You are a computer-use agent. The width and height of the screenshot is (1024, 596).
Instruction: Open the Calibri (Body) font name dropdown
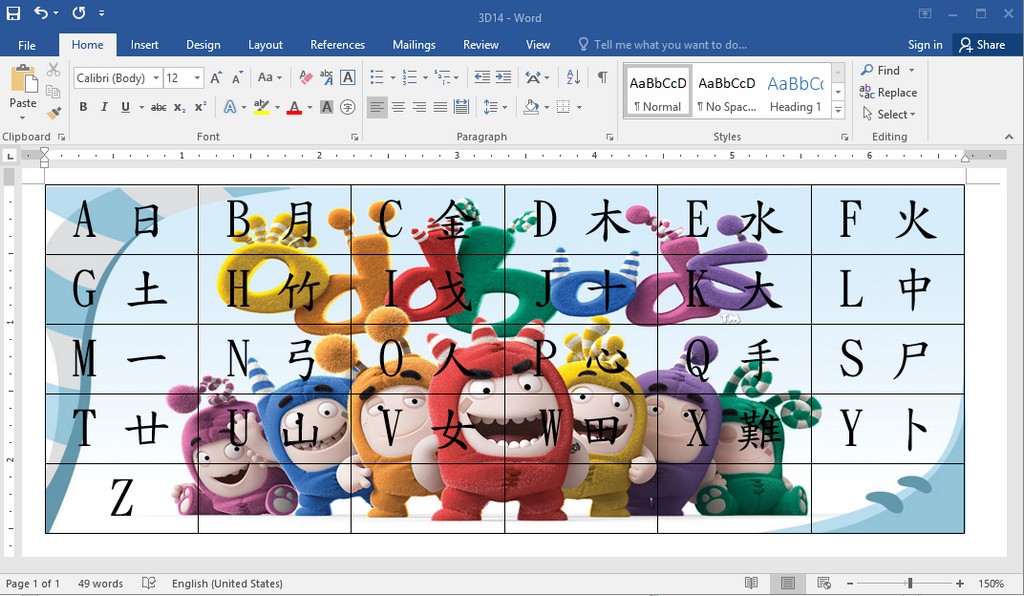tap(156, 78)
